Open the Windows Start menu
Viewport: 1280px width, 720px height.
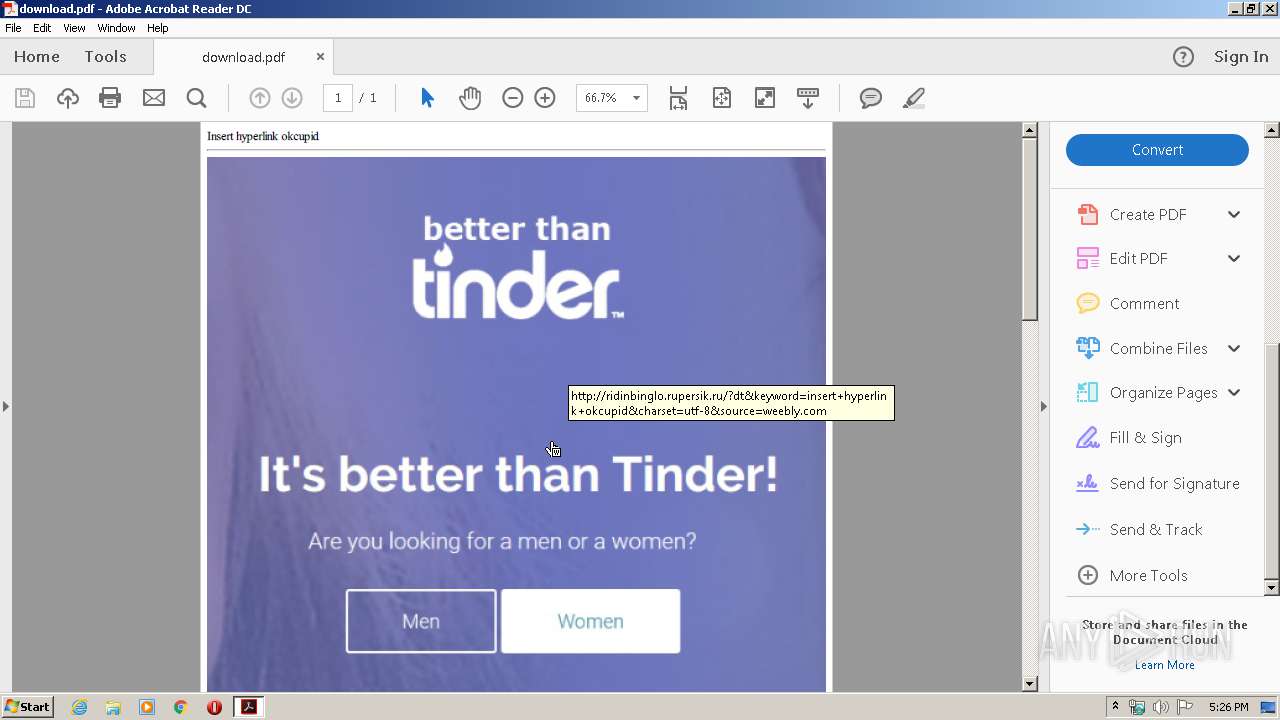[27, 707]
